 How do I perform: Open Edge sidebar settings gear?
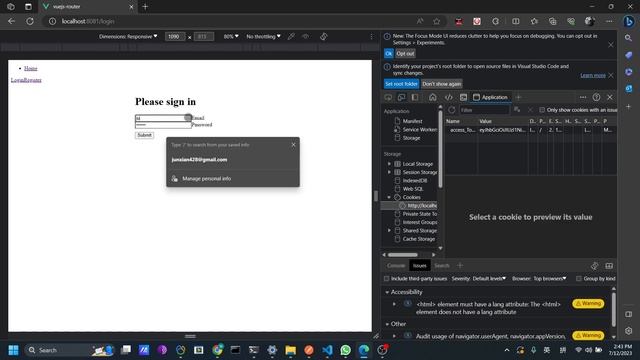[x=629, y=331]
